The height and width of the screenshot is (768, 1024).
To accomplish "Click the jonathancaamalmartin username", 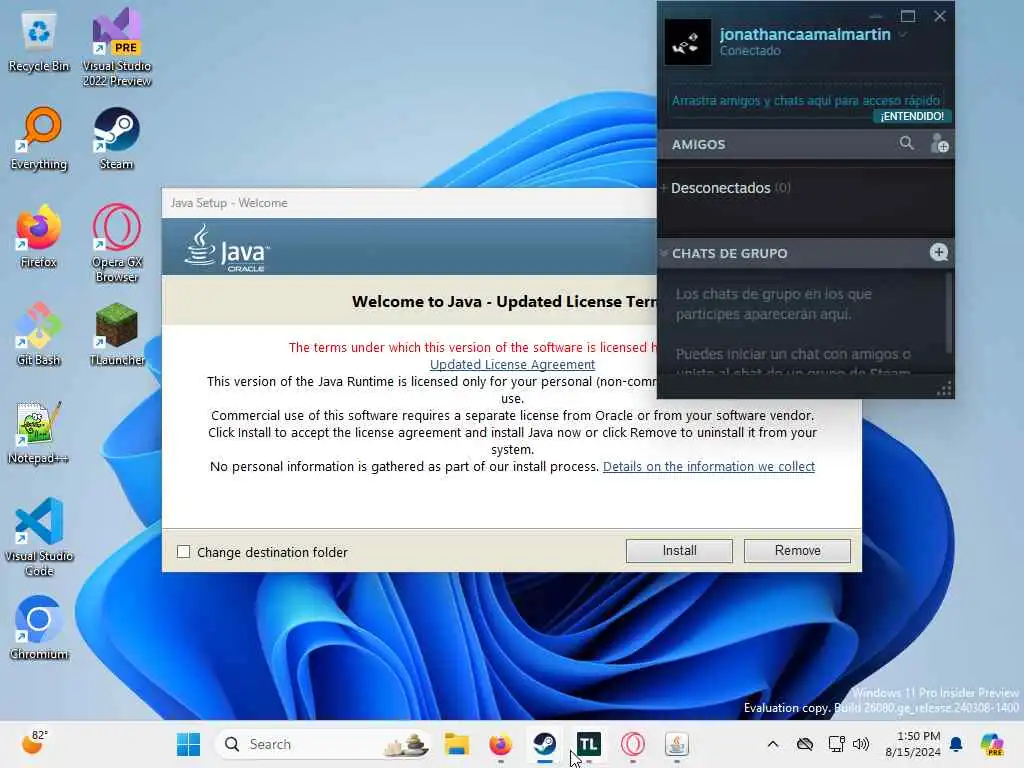I will [x=805, y=34].
